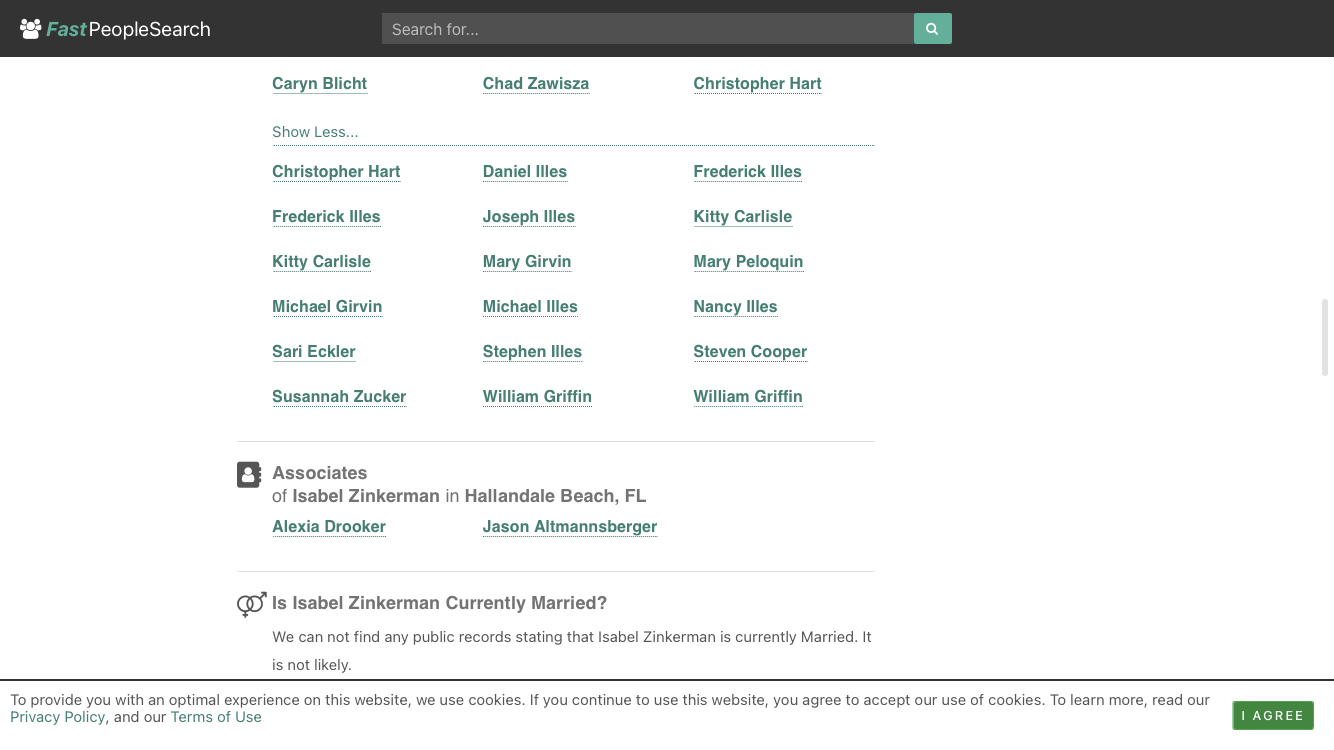This screenshot has height=750, width=1334.
Task: Click the 'We can not find any public records' paragraph
Action: coord(572,651)
